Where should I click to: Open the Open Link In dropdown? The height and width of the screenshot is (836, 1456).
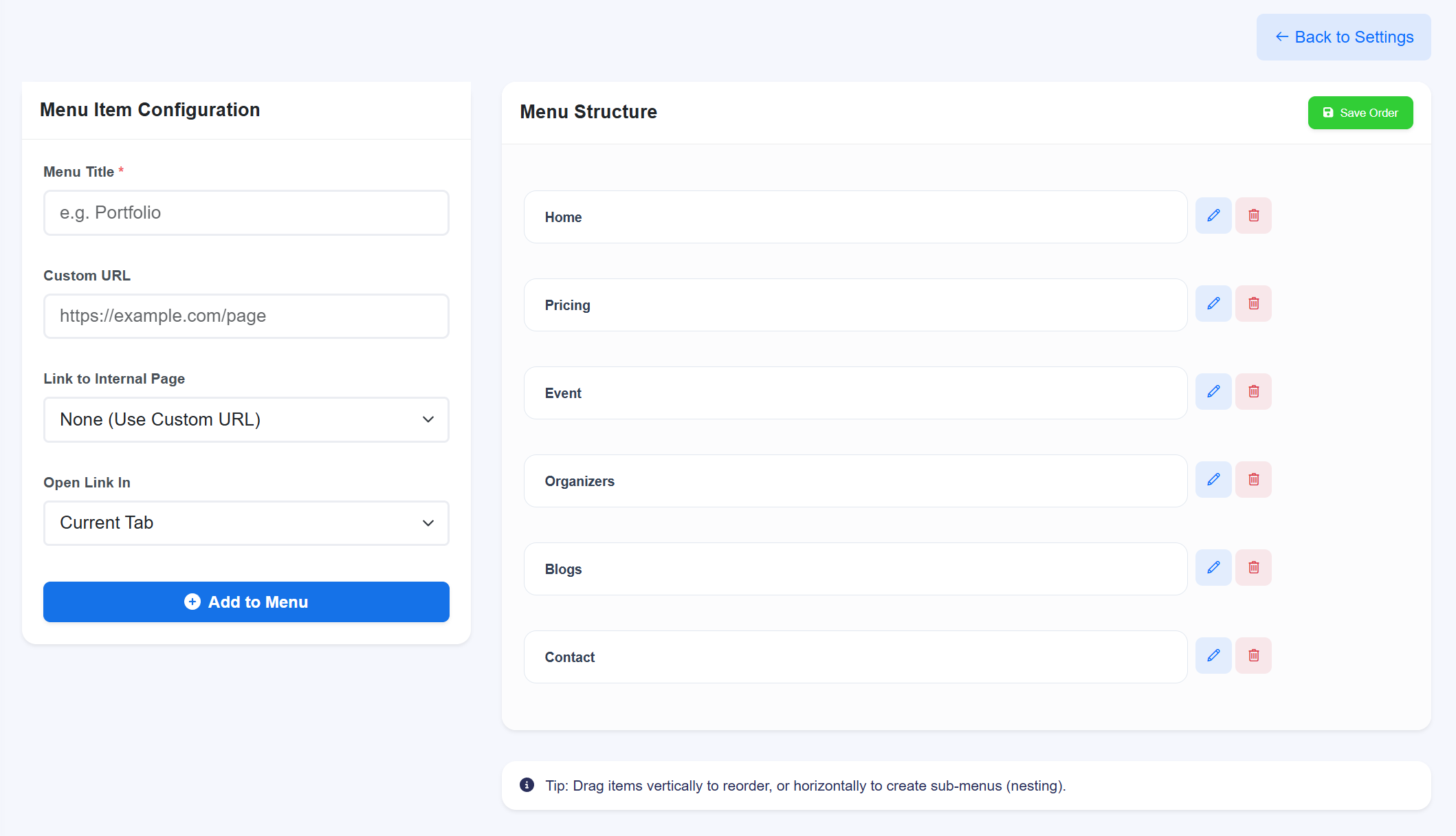(x=245, y=522)
